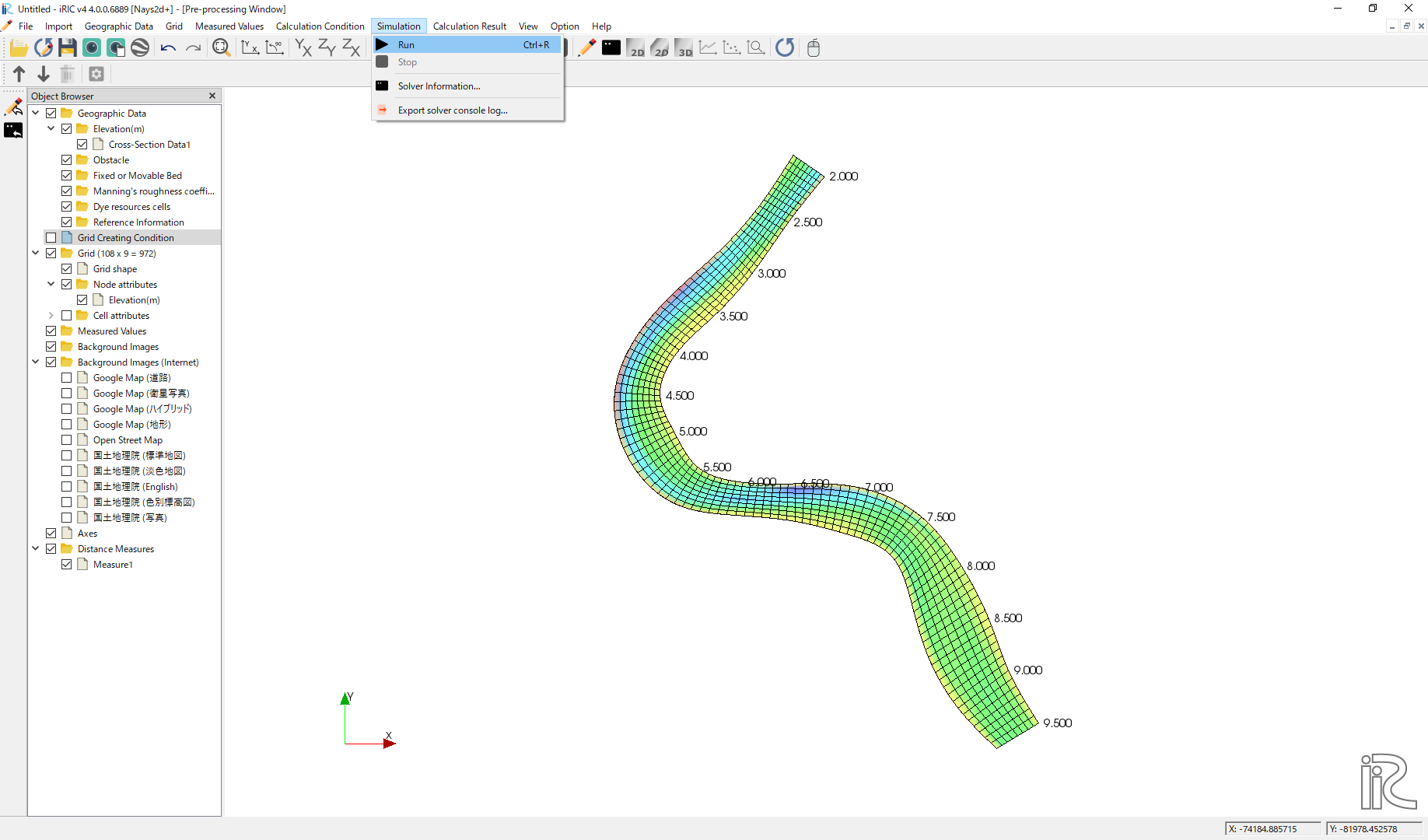
Task: Open new 2D post-processing window icon
Action: point(635,48)
